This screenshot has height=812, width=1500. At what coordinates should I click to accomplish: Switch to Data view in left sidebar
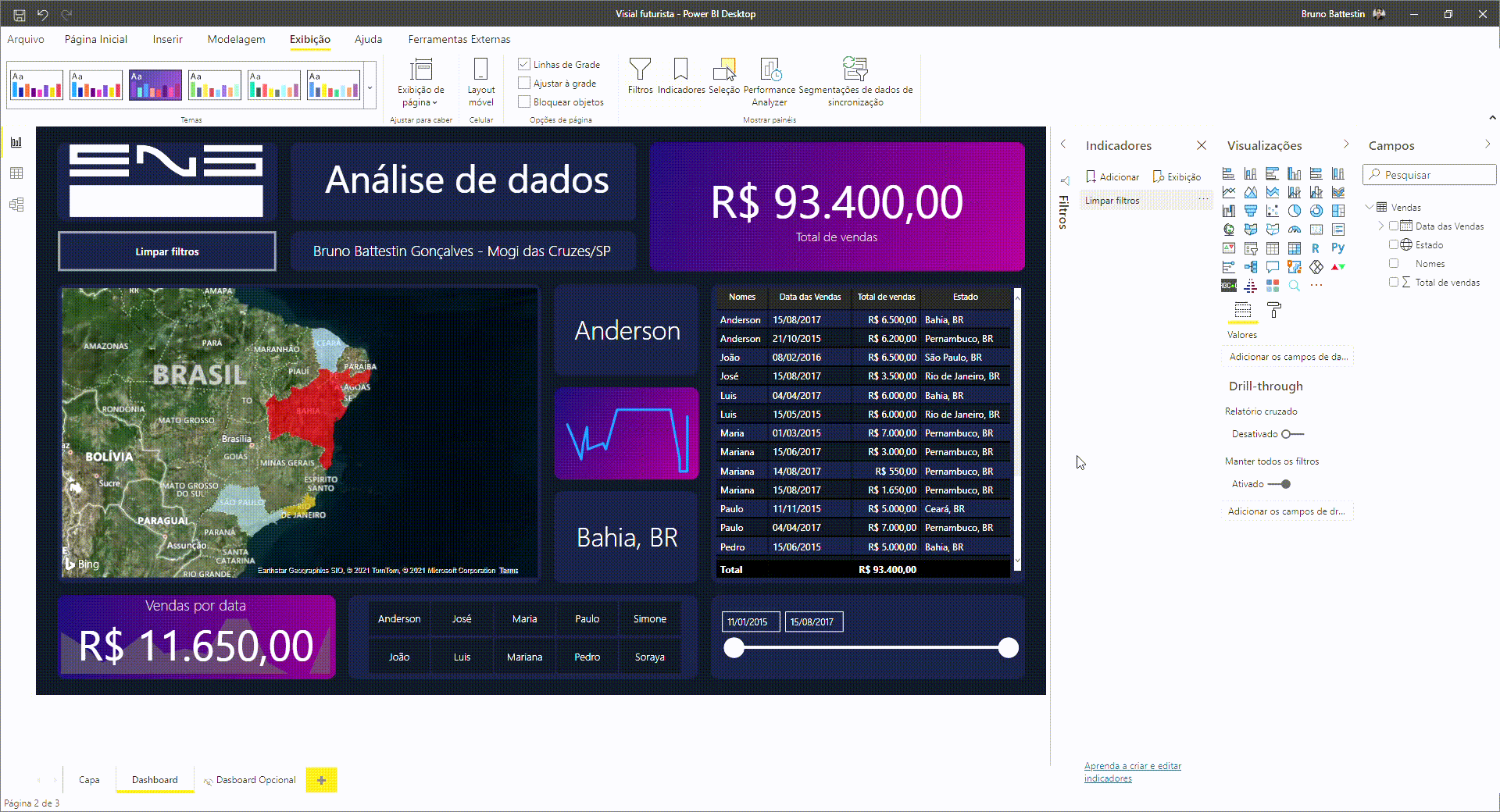point(16,173)
